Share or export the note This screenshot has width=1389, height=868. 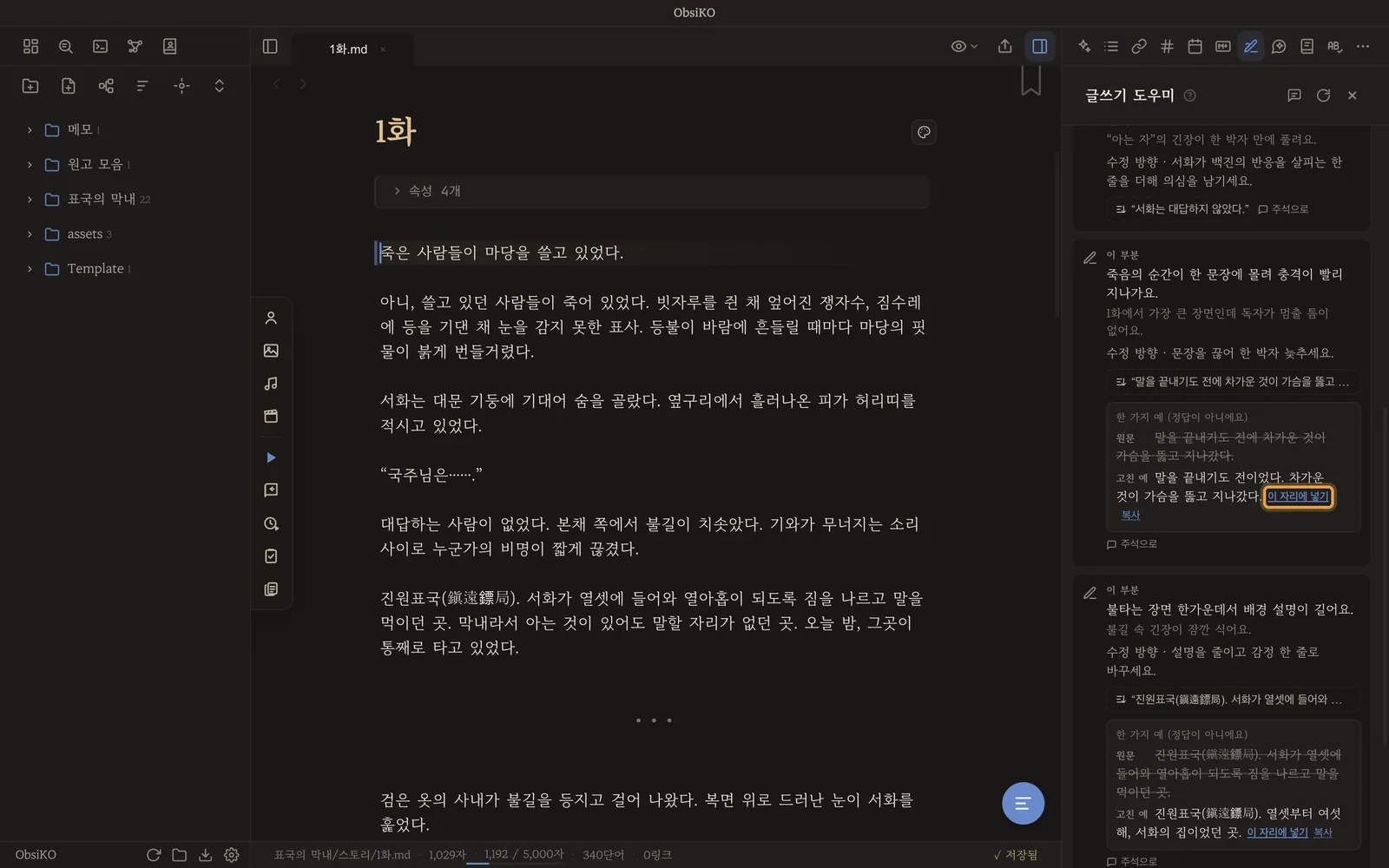click(x=1004, y=47)
